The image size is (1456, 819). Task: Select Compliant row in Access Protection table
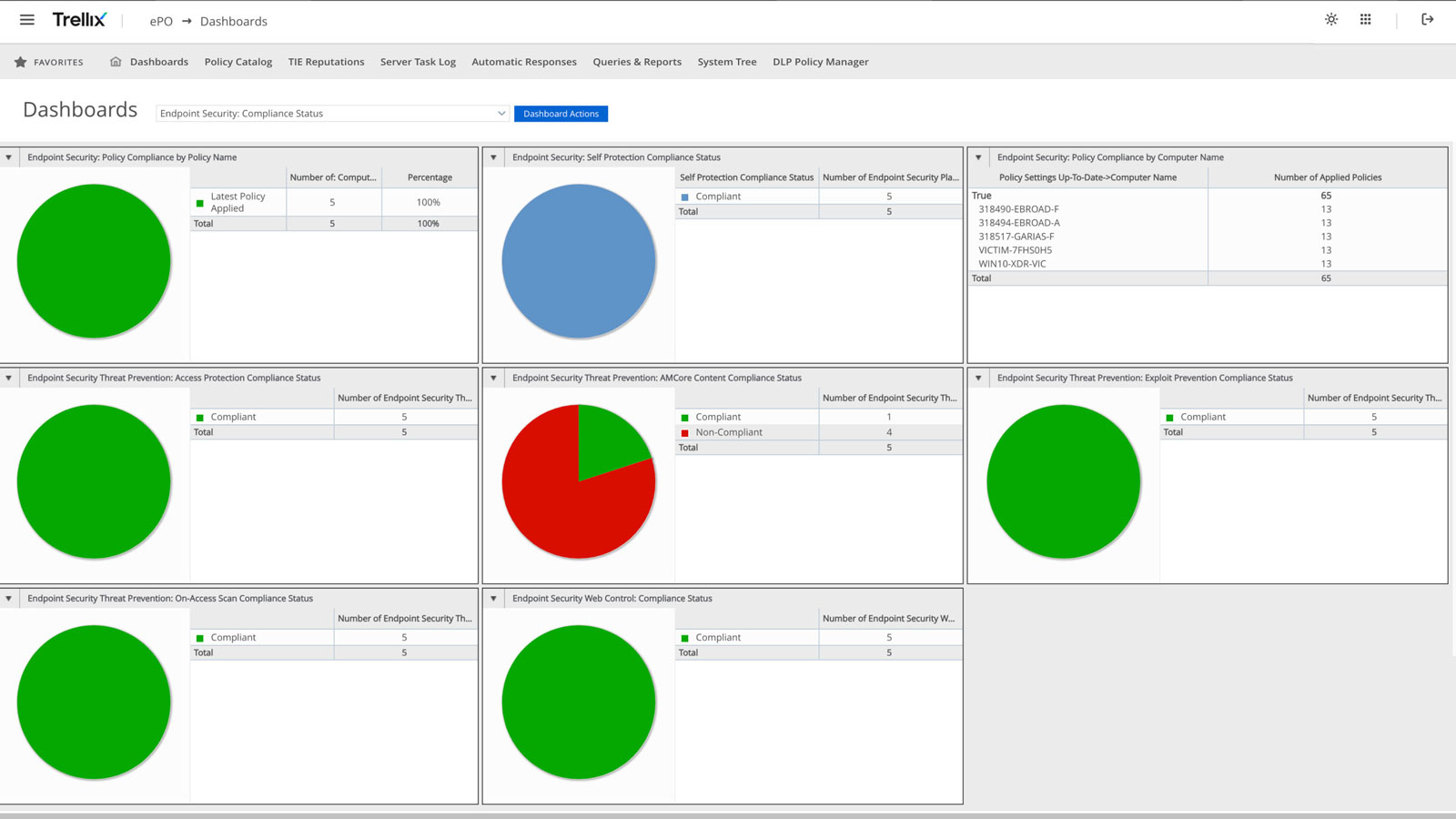point(334,417)
